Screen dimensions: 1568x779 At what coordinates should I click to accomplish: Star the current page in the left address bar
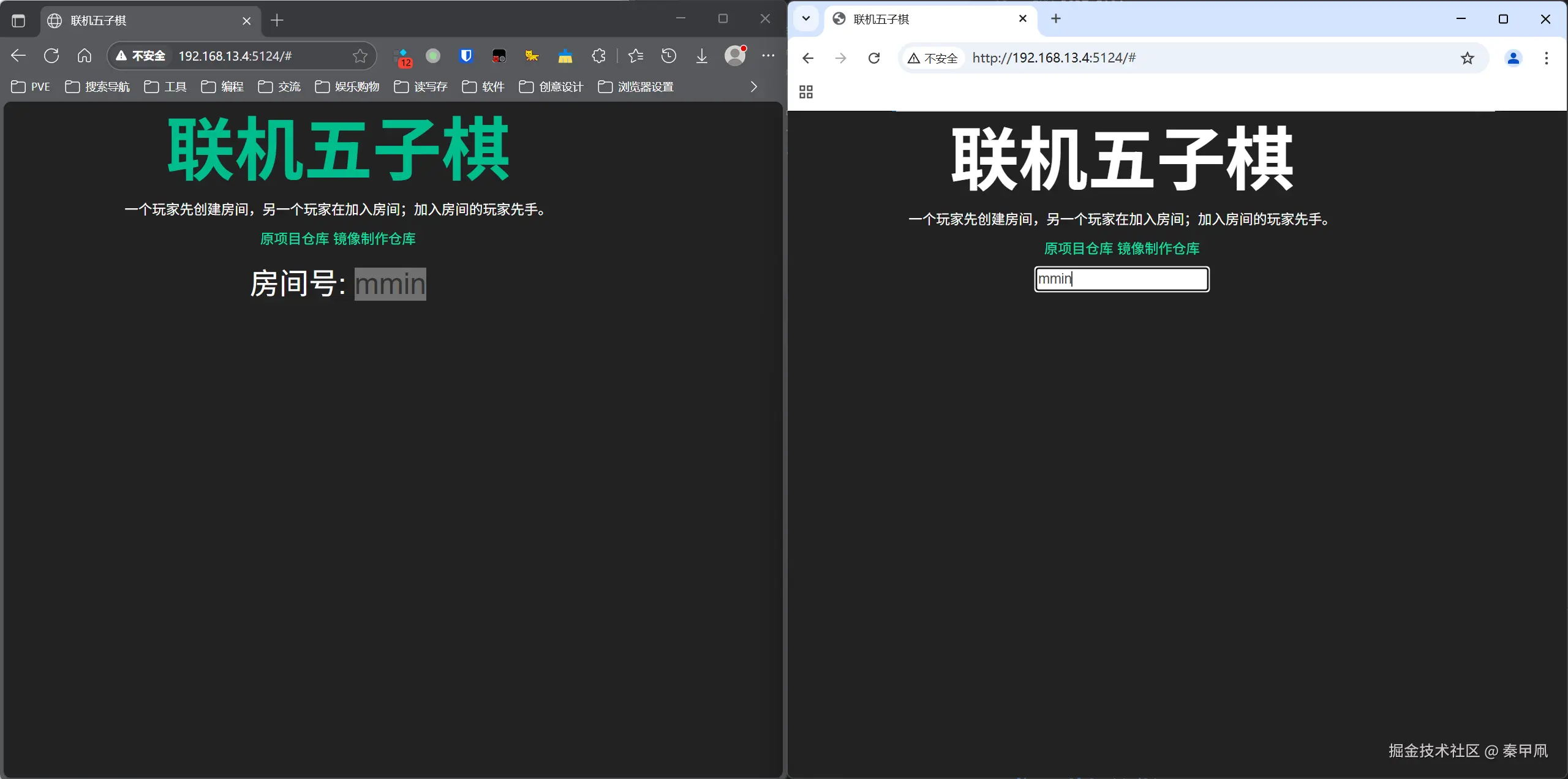[360, 56]
